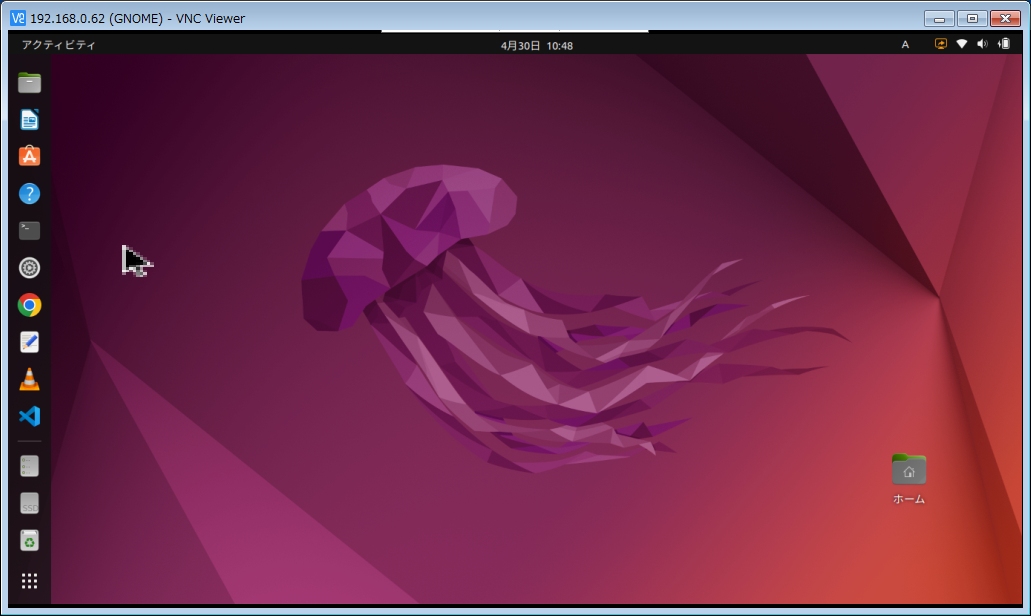Image resolution: width=1031 pixels, height=616 pixels.
Task: Click the VNC Viewer title bar logo icon
Action: tap(18, 18)
